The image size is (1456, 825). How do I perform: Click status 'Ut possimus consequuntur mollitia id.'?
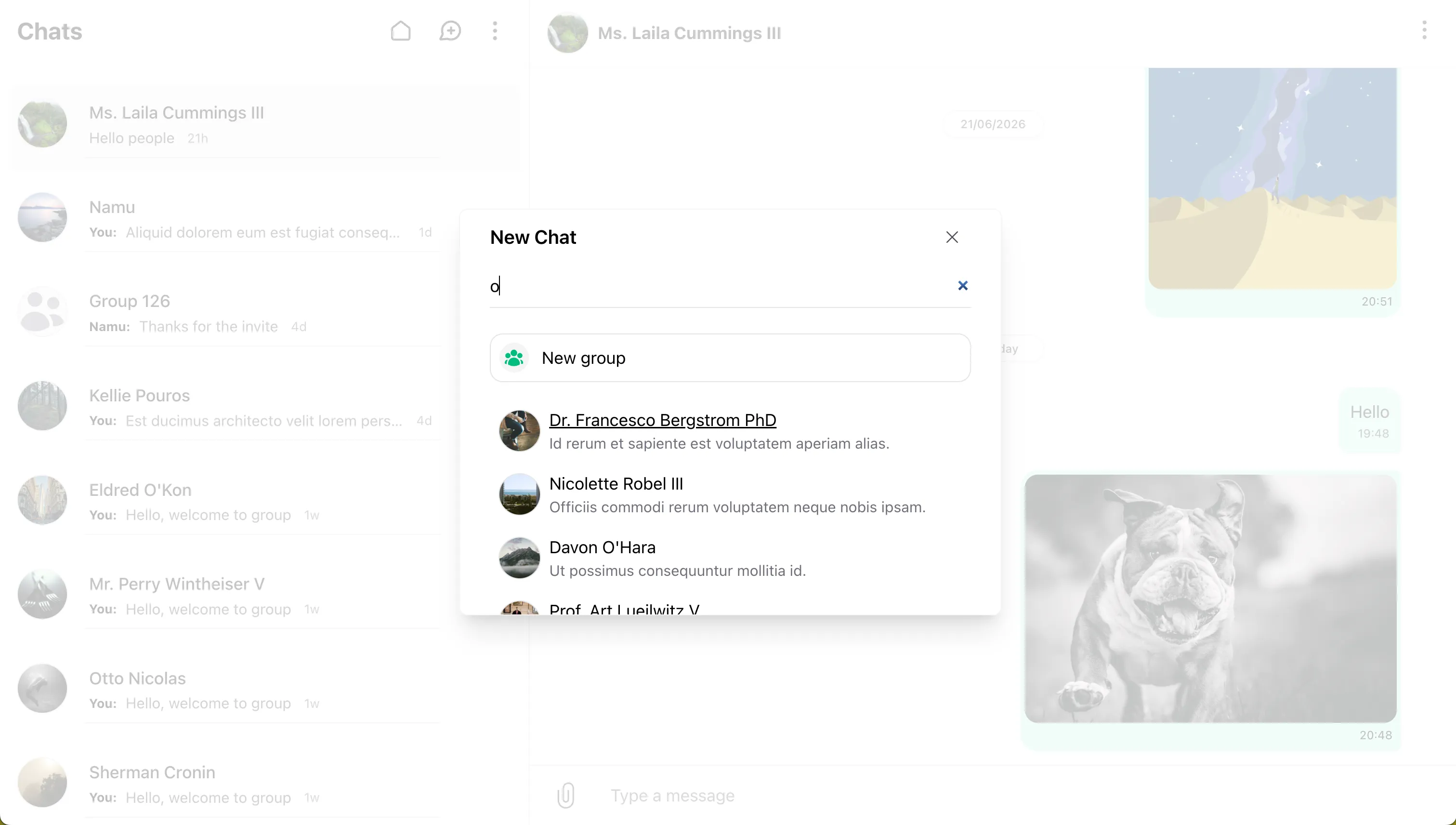click(677, 571)
